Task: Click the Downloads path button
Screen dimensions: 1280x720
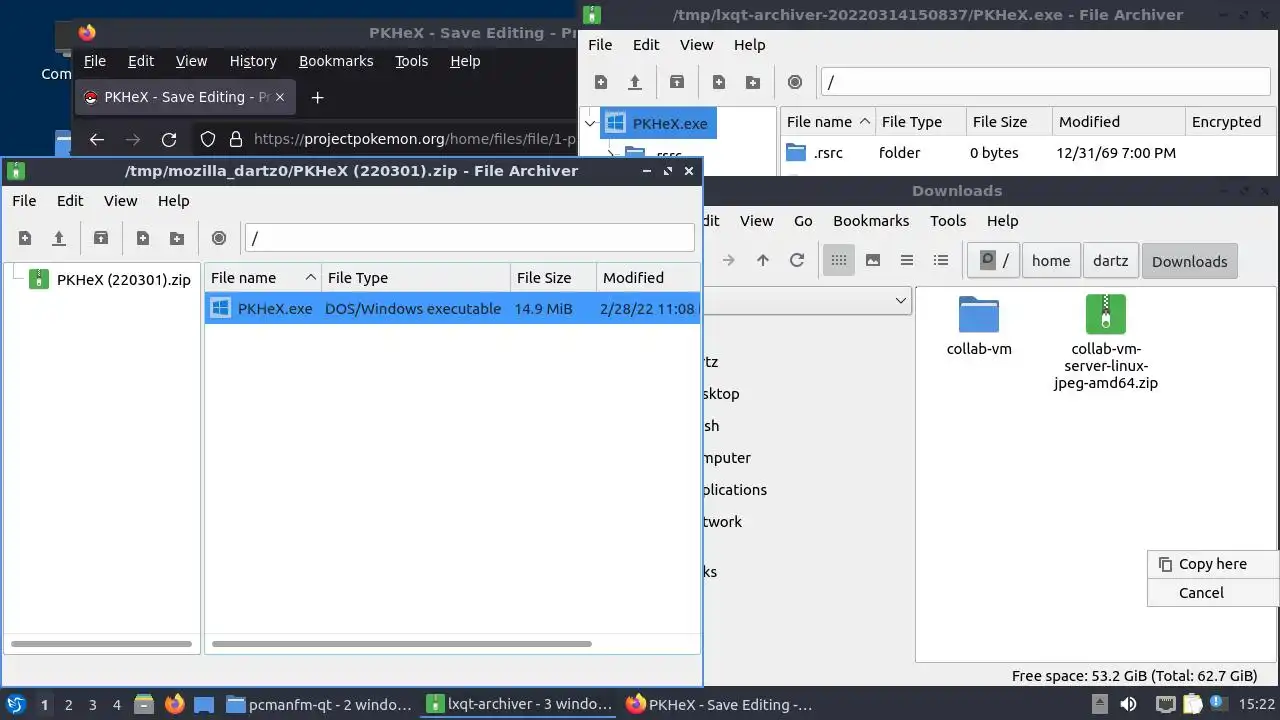Action: point(1190,261)
